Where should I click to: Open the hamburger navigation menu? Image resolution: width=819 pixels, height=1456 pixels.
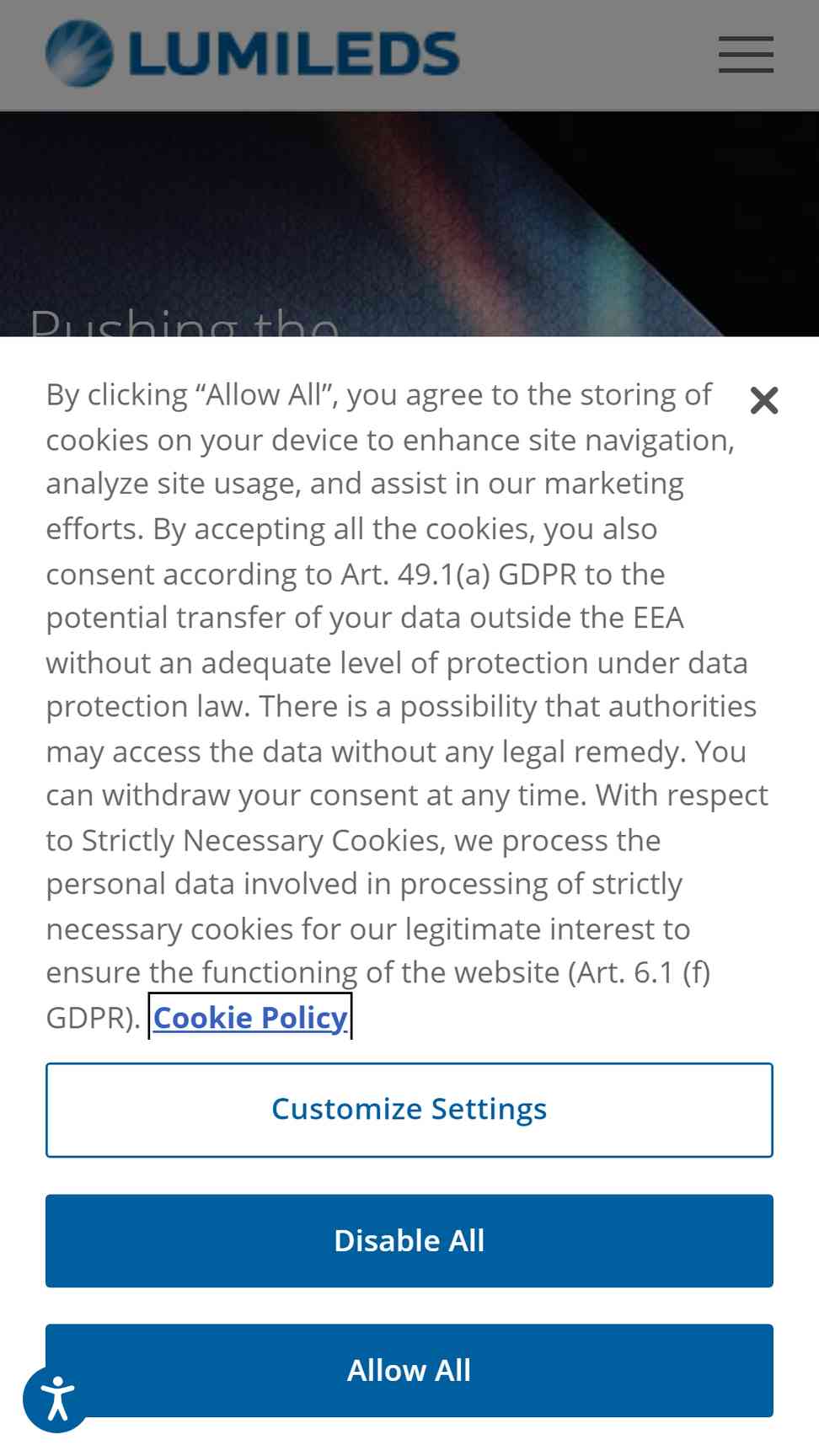pyautogui.click(x=746, y=55)
